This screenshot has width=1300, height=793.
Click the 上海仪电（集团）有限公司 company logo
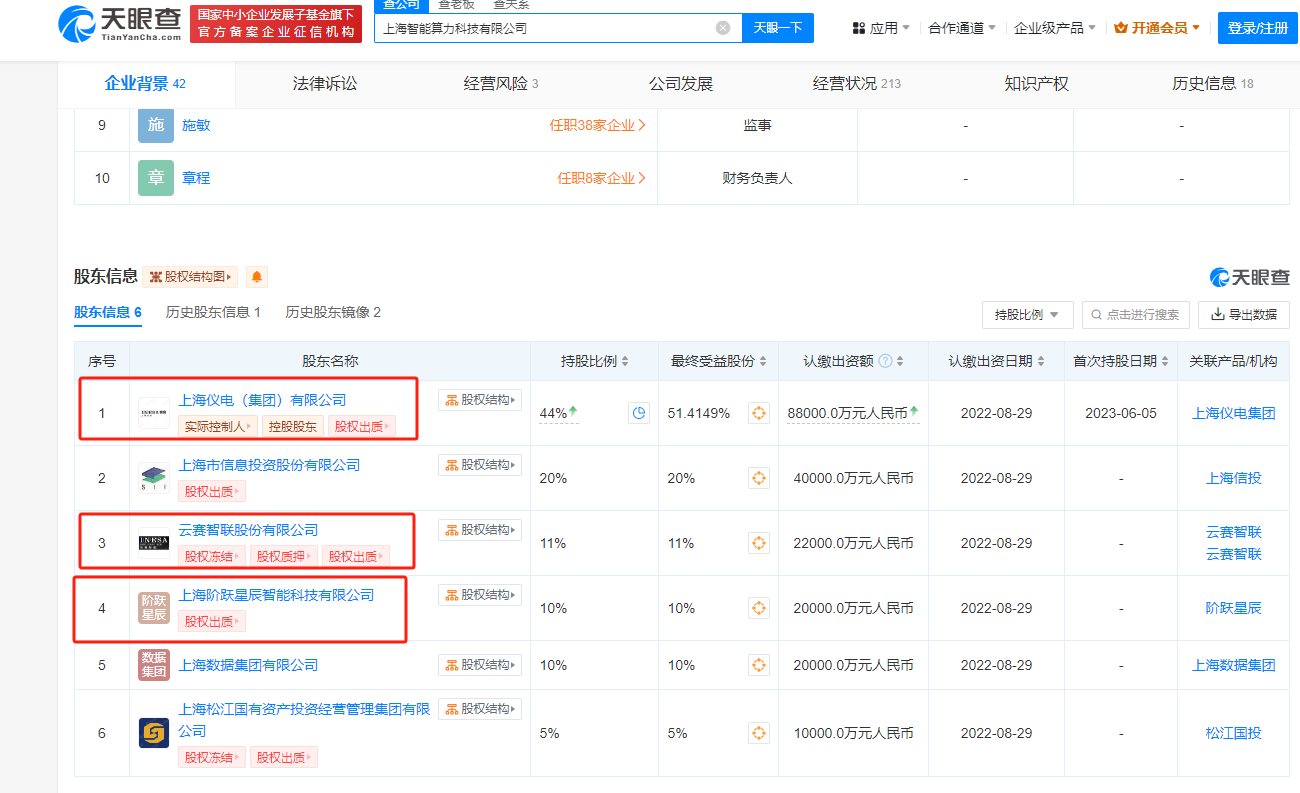[x=154, y=413]
